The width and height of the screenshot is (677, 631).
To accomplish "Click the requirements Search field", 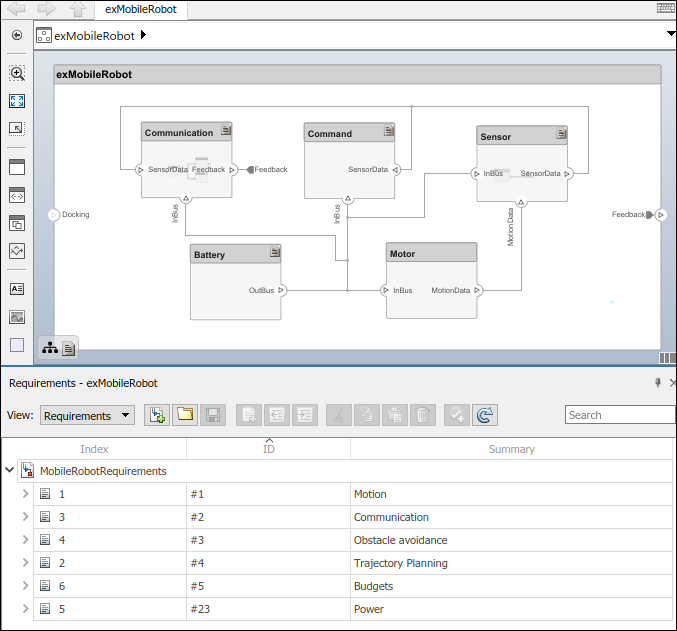I will [x=619, y=415].
